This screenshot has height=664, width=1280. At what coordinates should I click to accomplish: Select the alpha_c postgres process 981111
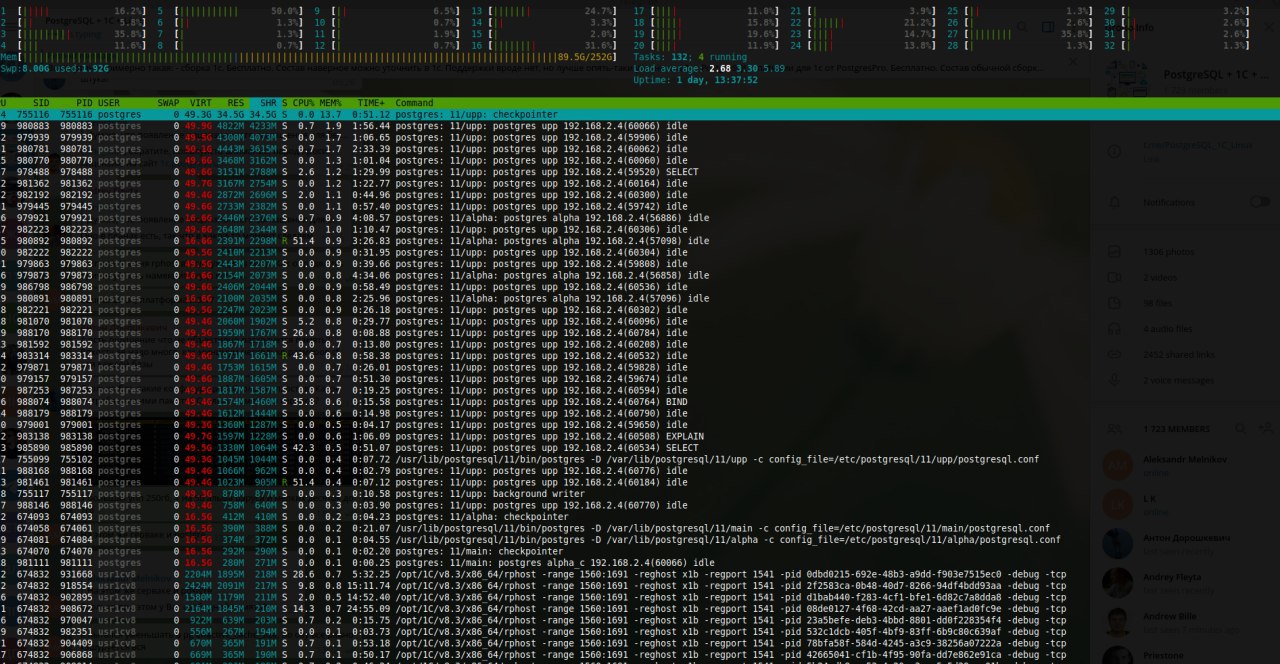point(640,563)
